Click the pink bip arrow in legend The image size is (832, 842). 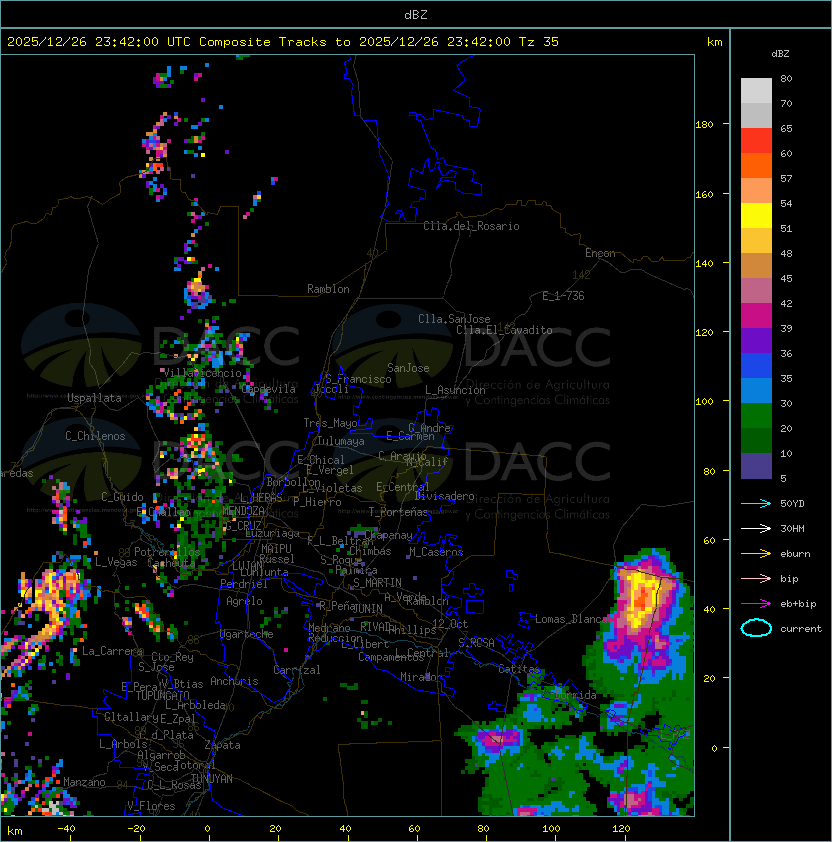click(756, 578)
